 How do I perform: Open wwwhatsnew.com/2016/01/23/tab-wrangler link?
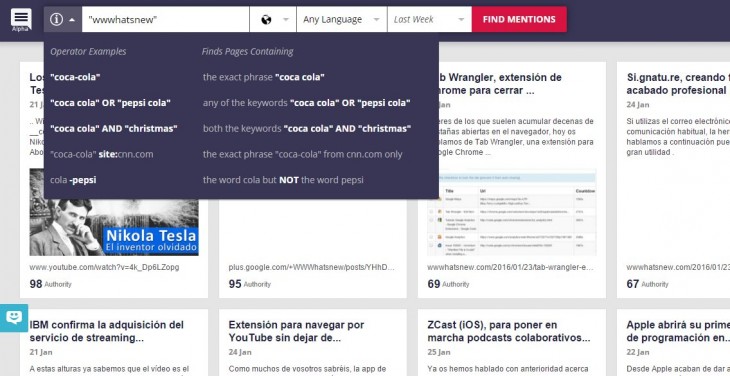pos(511,268)
